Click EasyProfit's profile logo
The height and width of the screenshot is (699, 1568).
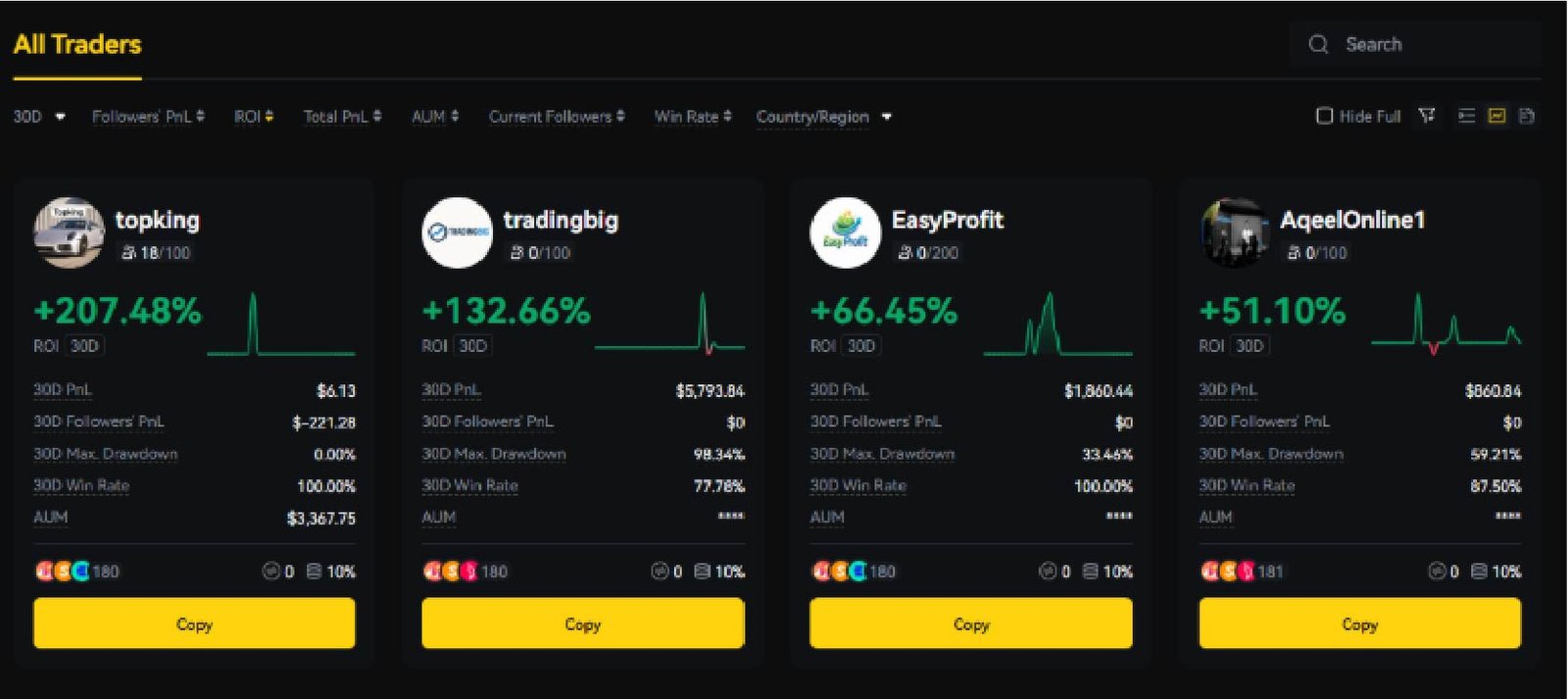point(845,233)
